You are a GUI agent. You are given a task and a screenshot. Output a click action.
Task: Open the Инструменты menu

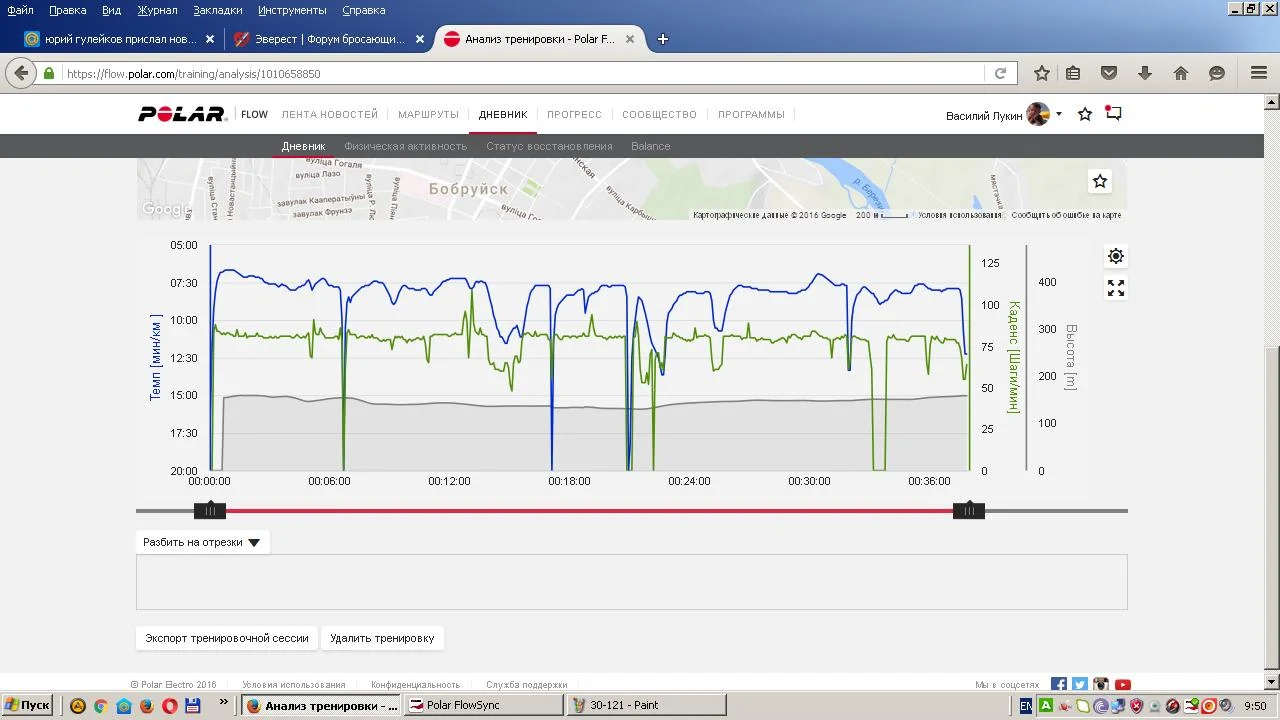pos(292,10)
